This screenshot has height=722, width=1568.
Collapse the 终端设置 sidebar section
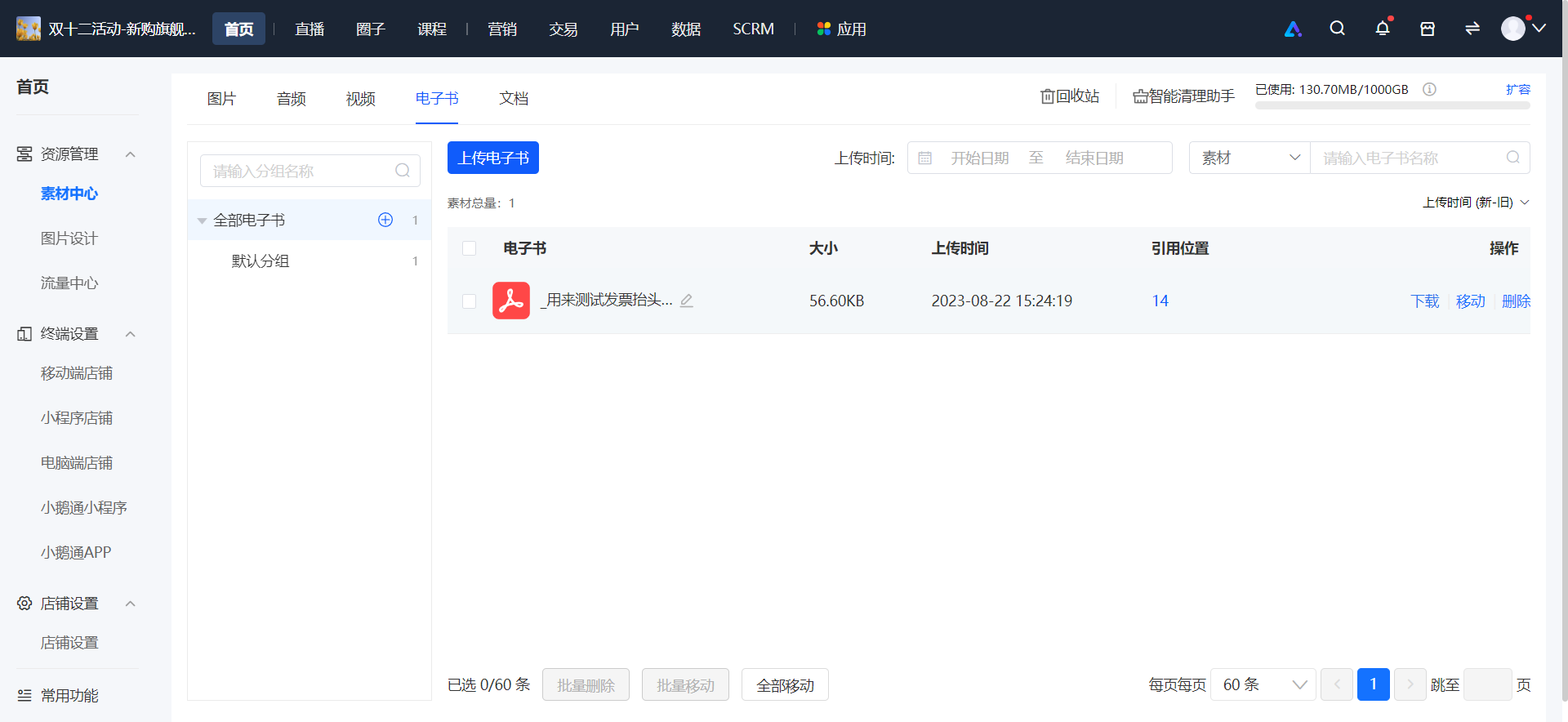[x=130, y=334]
